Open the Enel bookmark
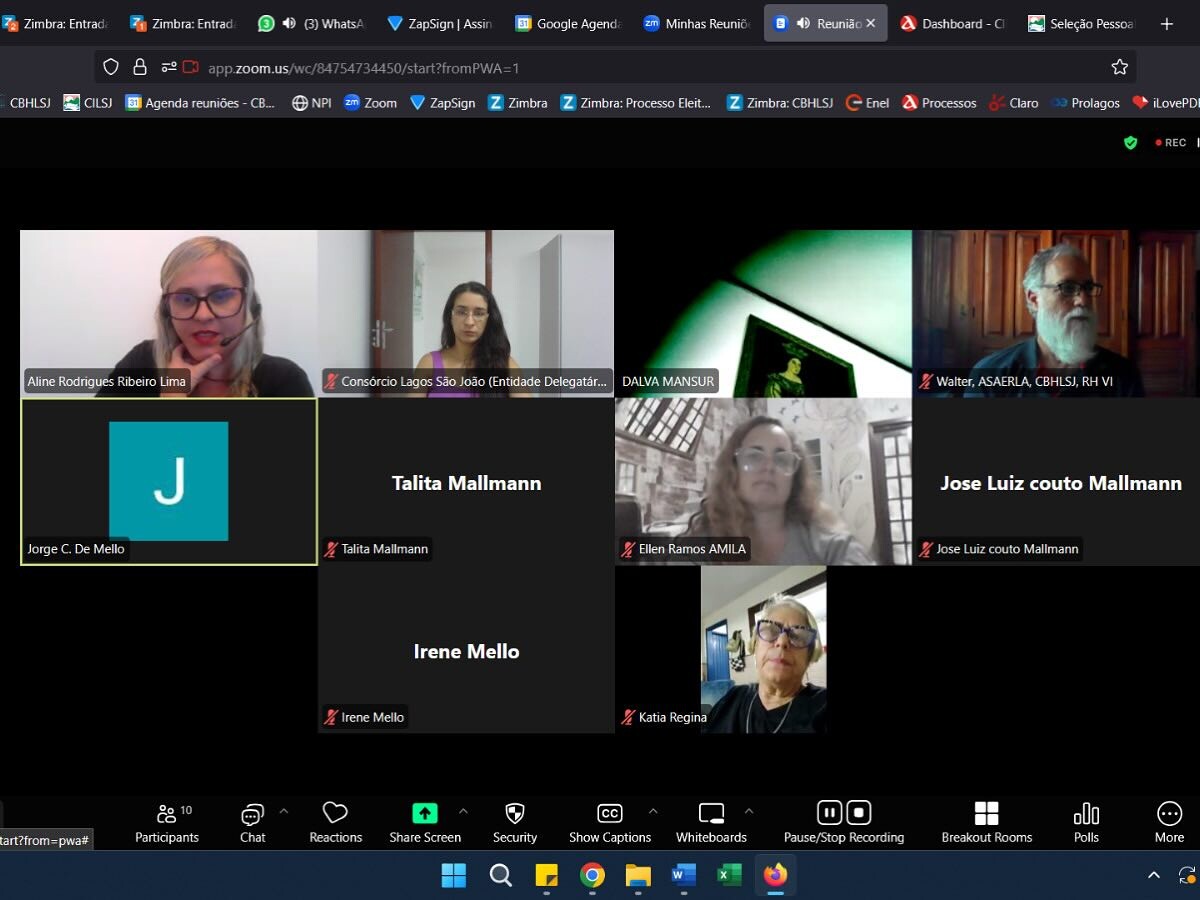 point(867,102)
